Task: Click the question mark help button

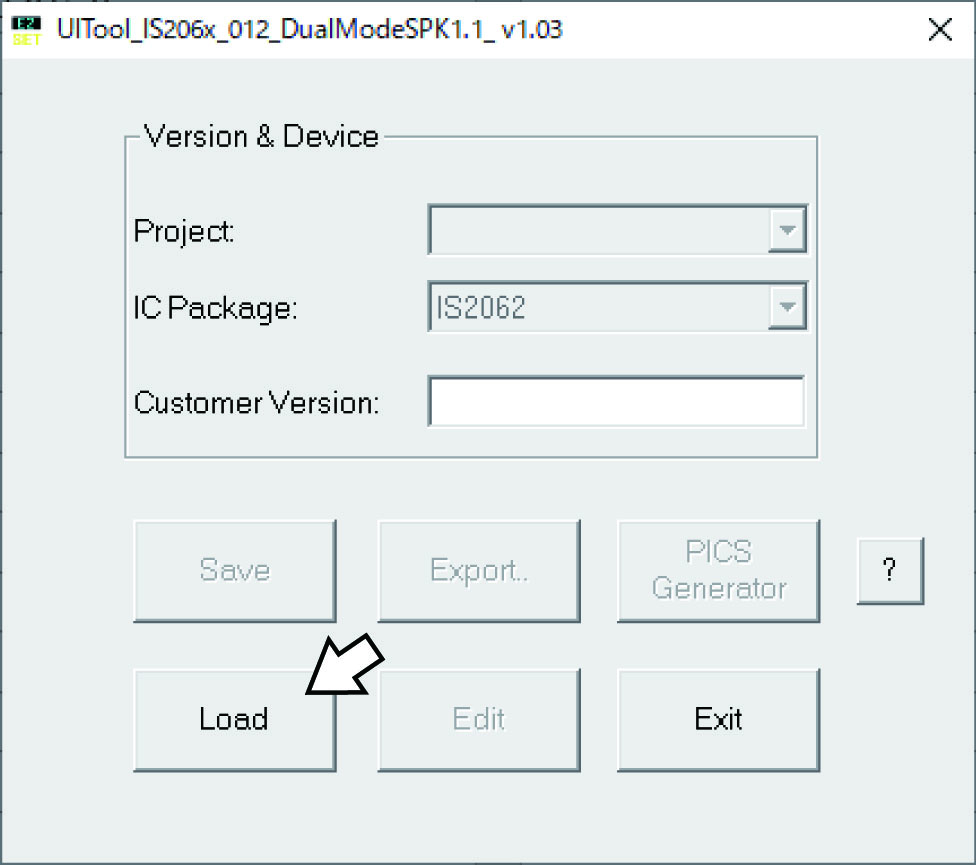Action: click(889, 571)
